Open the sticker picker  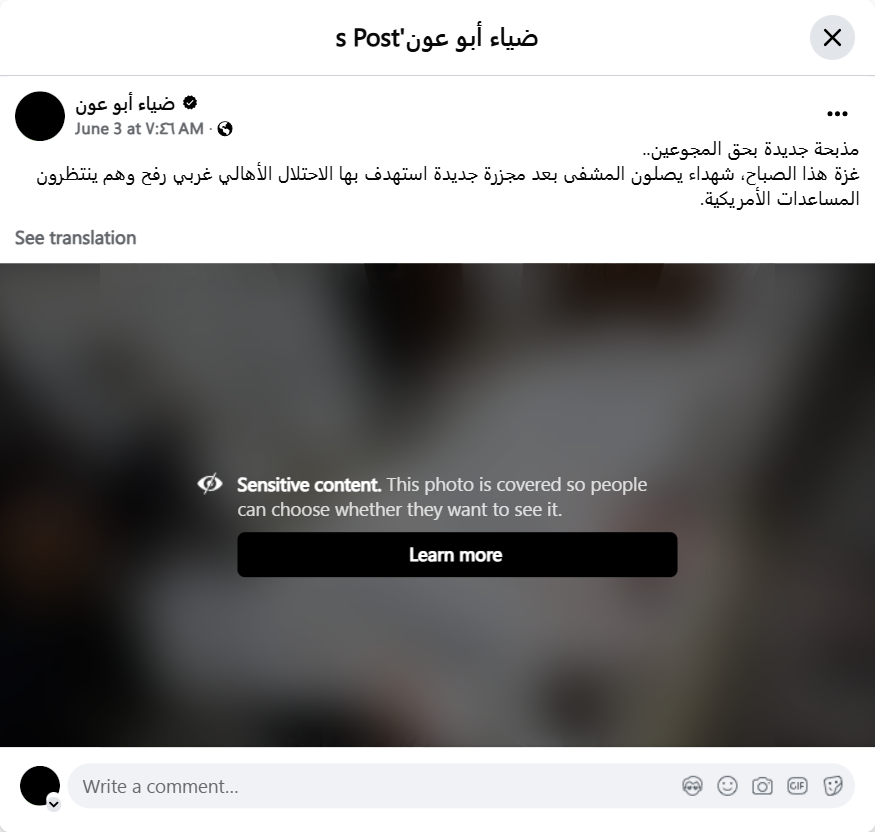pyautogui.click(x=832, y=786)
